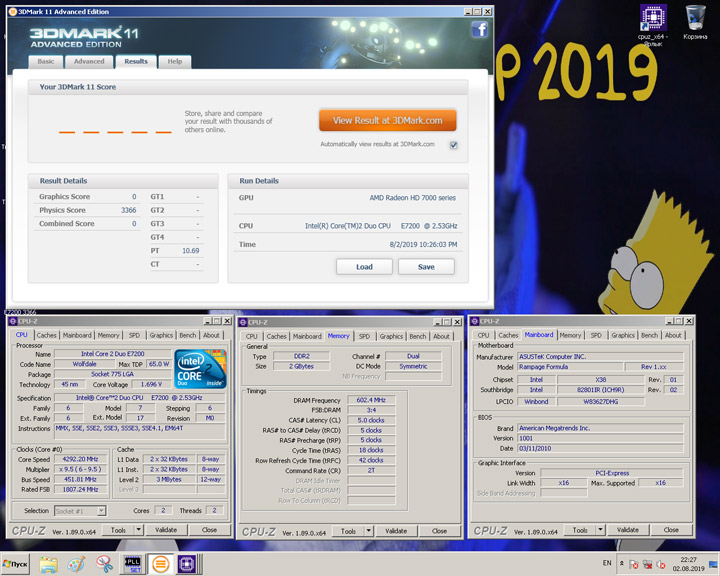Select the Results tab in 3DMark

click(136, 62)
